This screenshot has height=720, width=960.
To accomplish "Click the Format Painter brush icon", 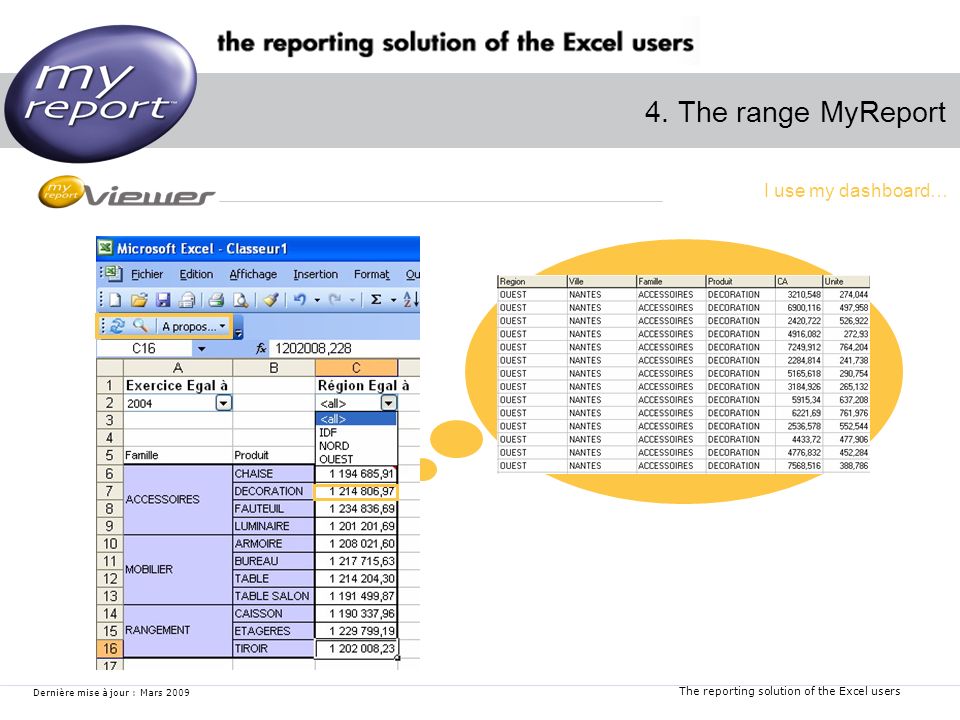I will click(271, 299).
